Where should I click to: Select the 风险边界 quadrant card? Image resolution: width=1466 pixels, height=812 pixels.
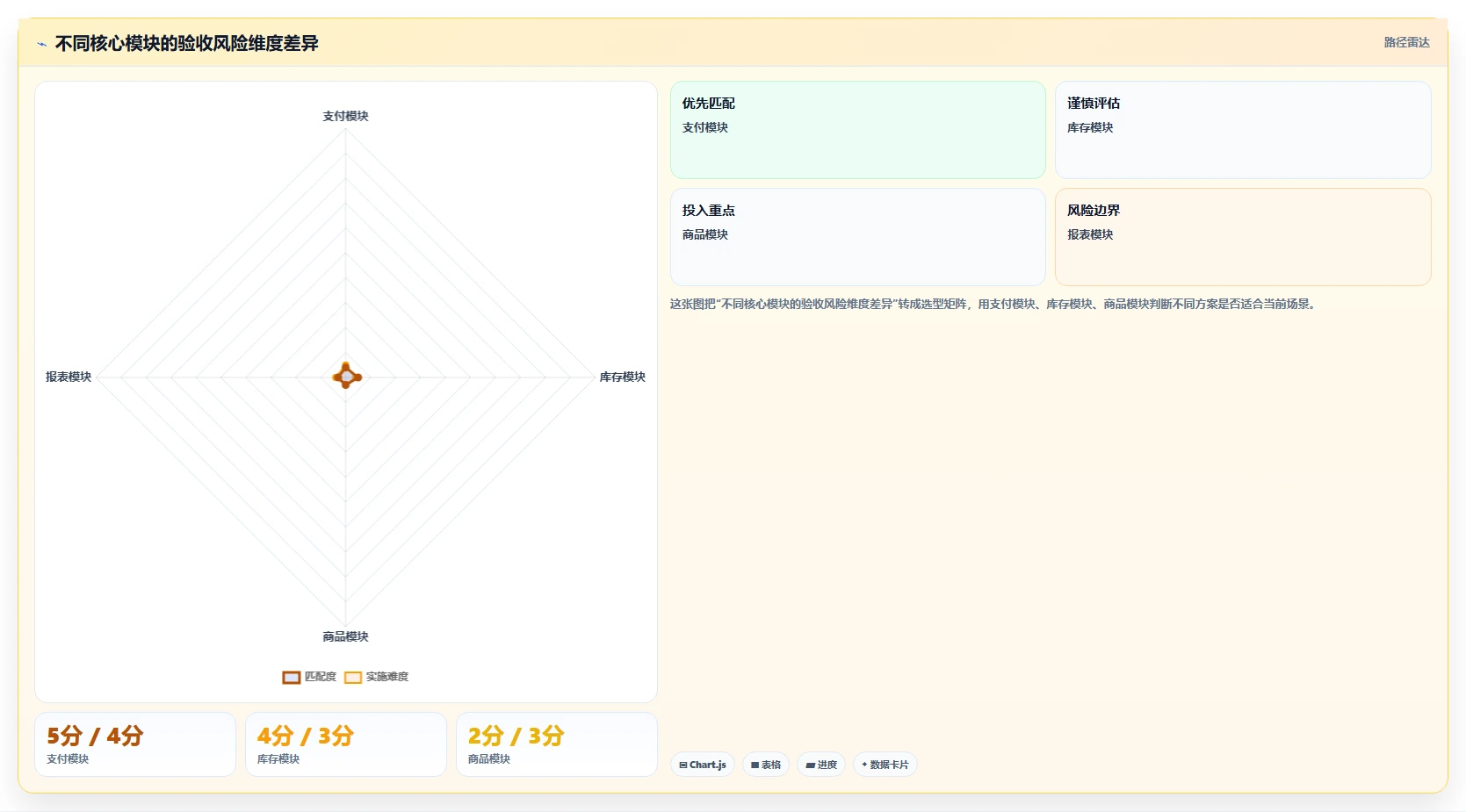(x=1243, y=237)
